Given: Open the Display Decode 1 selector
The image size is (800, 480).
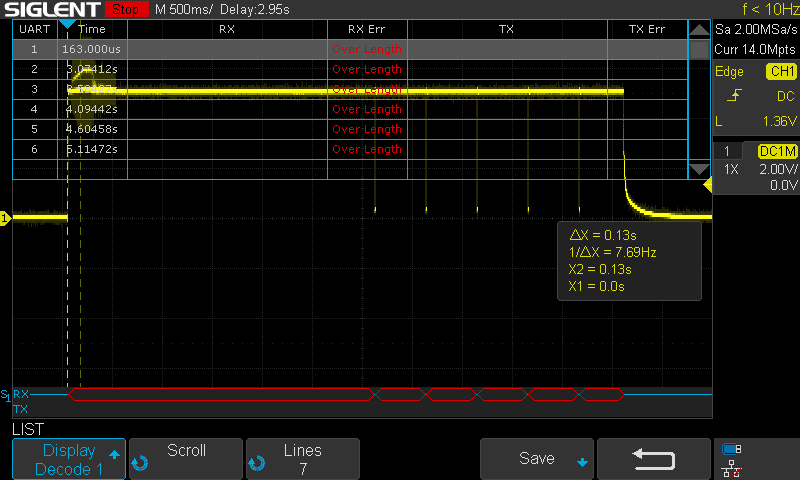Looking at the screenshot, I should coord(68,459).
